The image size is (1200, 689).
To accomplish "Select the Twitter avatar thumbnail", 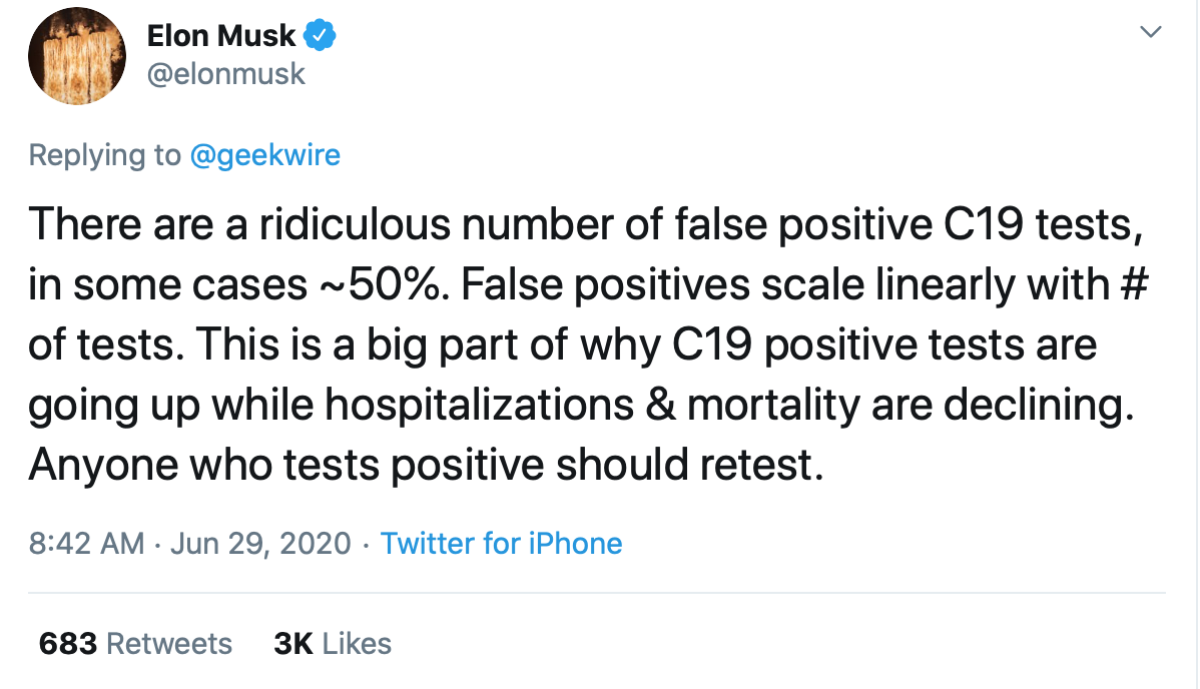I will tap(77, 56).
